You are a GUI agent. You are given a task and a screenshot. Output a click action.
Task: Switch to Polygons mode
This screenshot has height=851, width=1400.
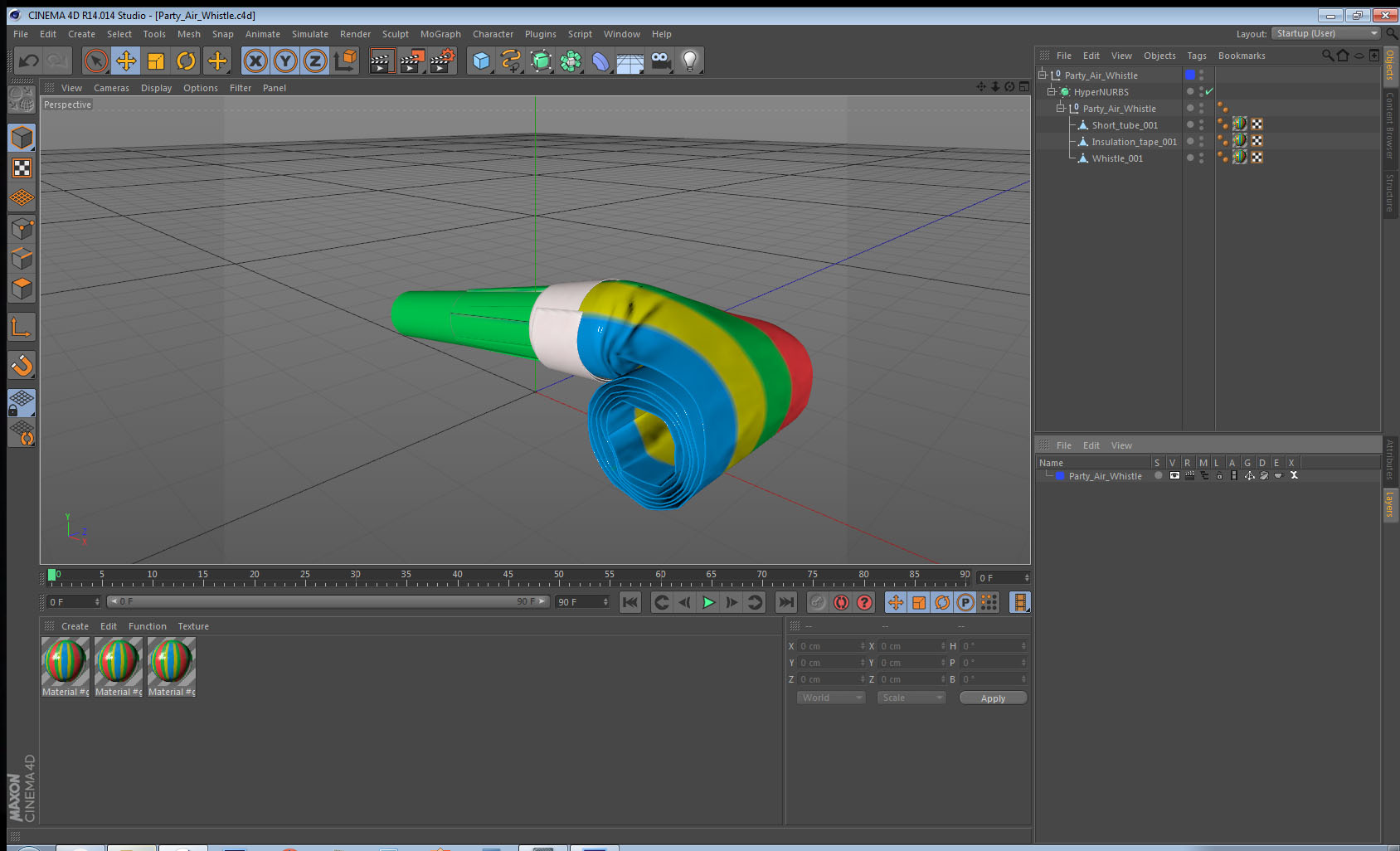pos(22,289)
